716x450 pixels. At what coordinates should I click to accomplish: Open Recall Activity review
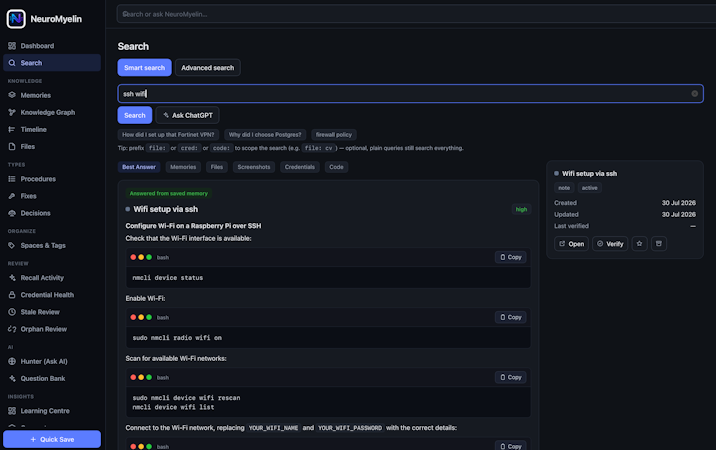[x=52, y=278]
